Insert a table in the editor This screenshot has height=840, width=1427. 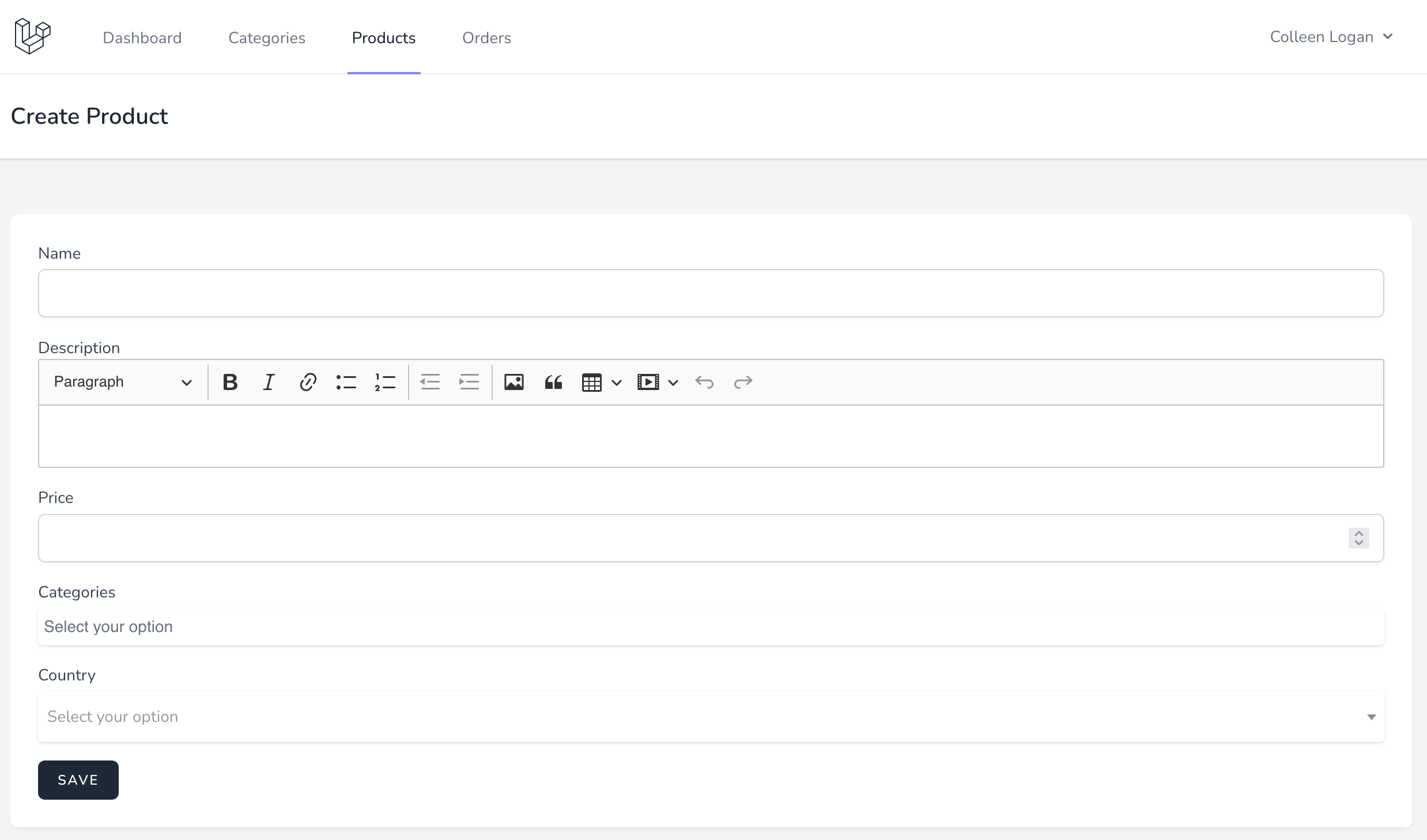tap(592, 382)
